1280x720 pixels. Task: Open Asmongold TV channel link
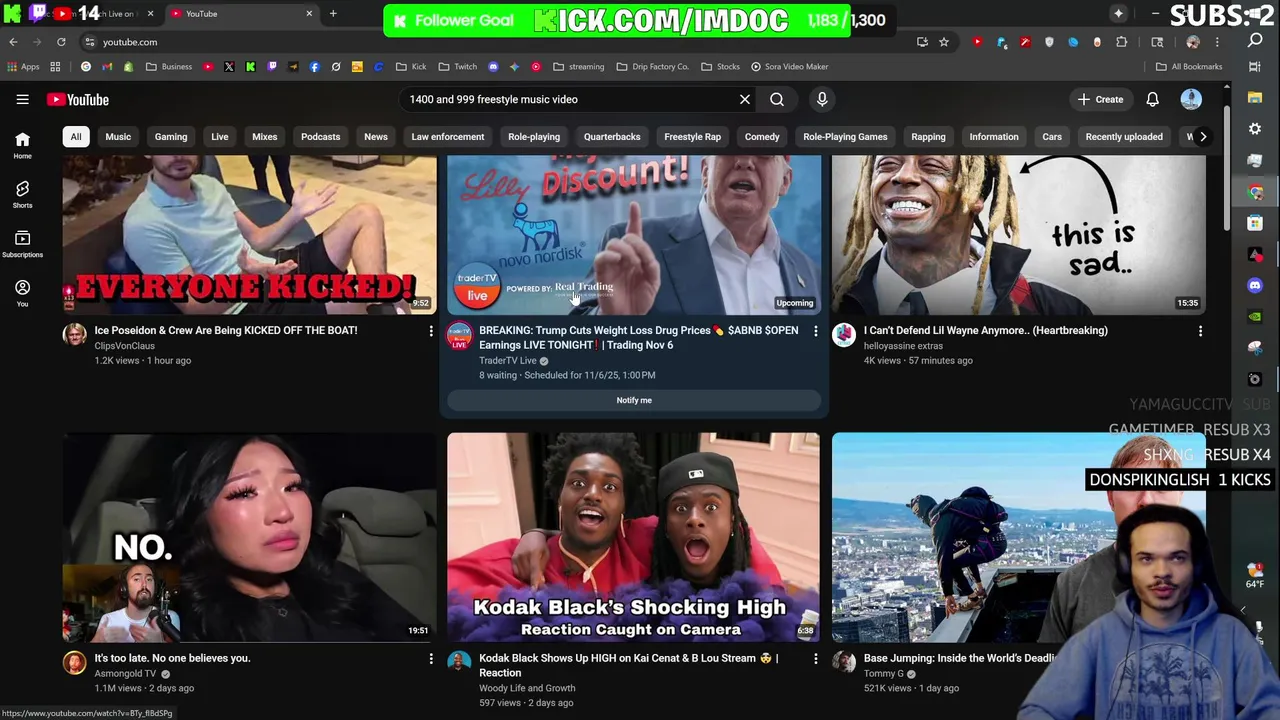125,674
